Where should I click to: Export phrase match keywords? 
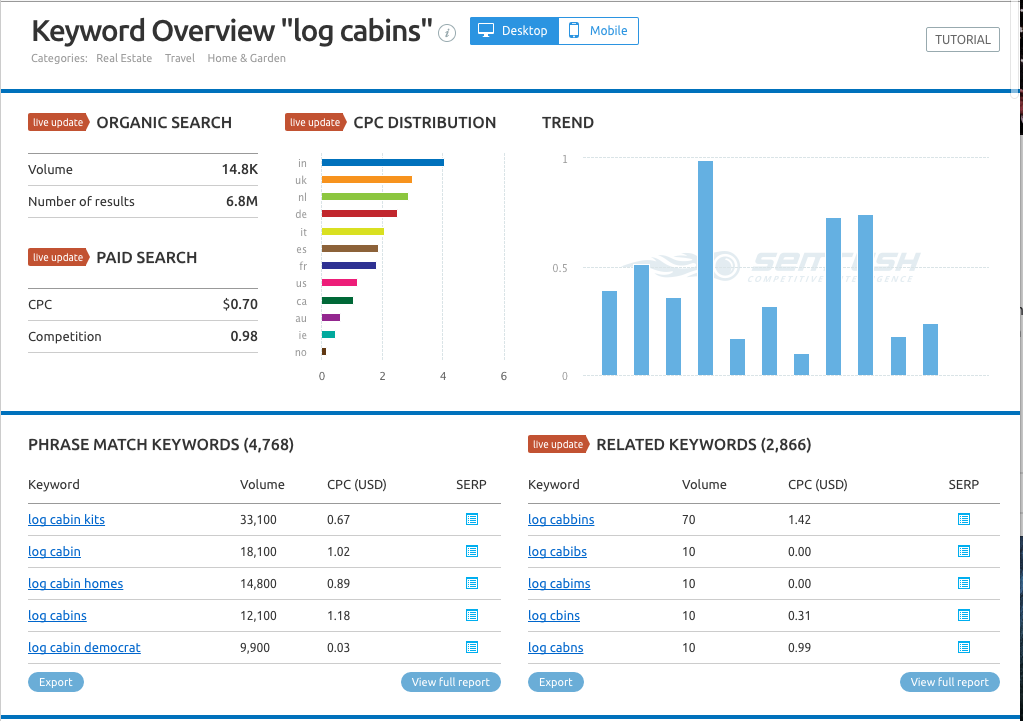[56, 682]
